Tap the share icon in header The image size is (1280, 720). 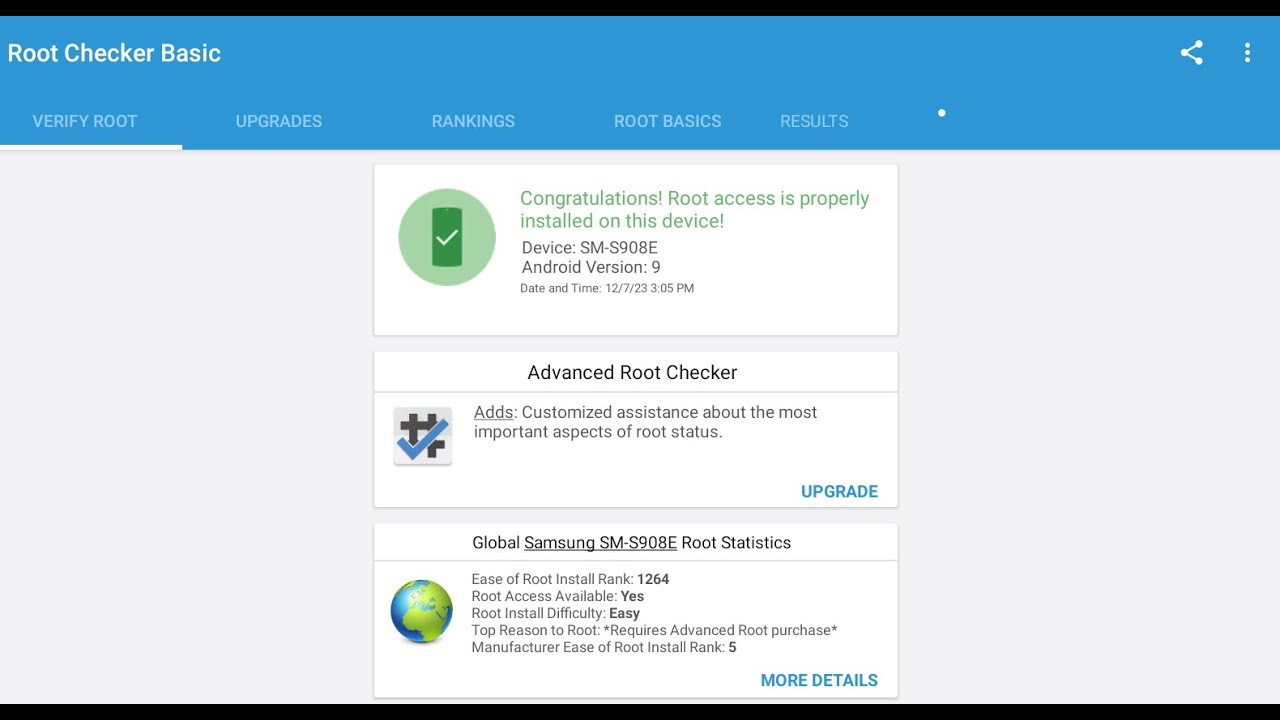pos(1191,53)
